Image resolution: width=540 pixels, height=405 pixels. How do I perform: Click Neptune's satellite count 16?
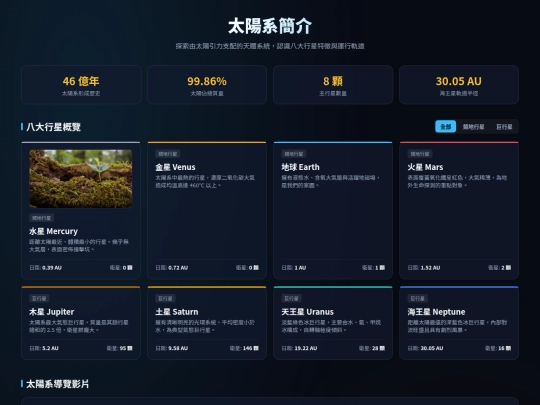pyautogui.click(x=504, y=348)
